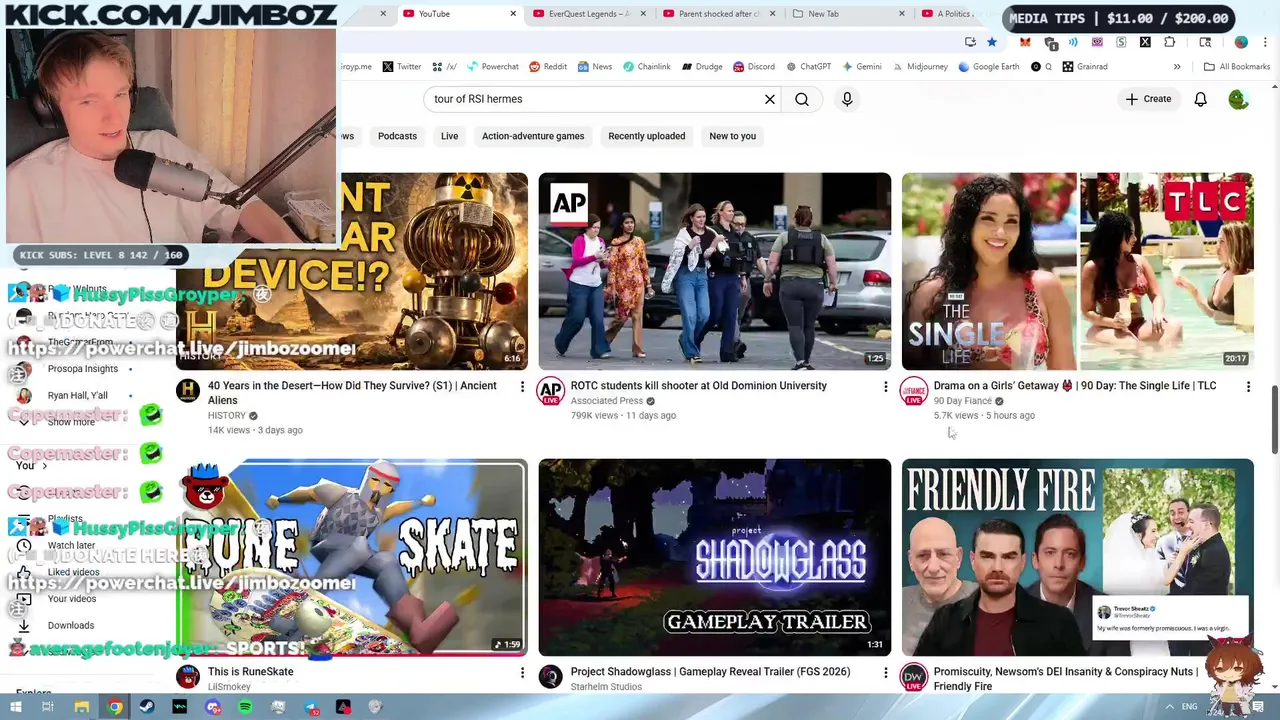Click the Create button
1280x720 pixels.
point(1148,99)
